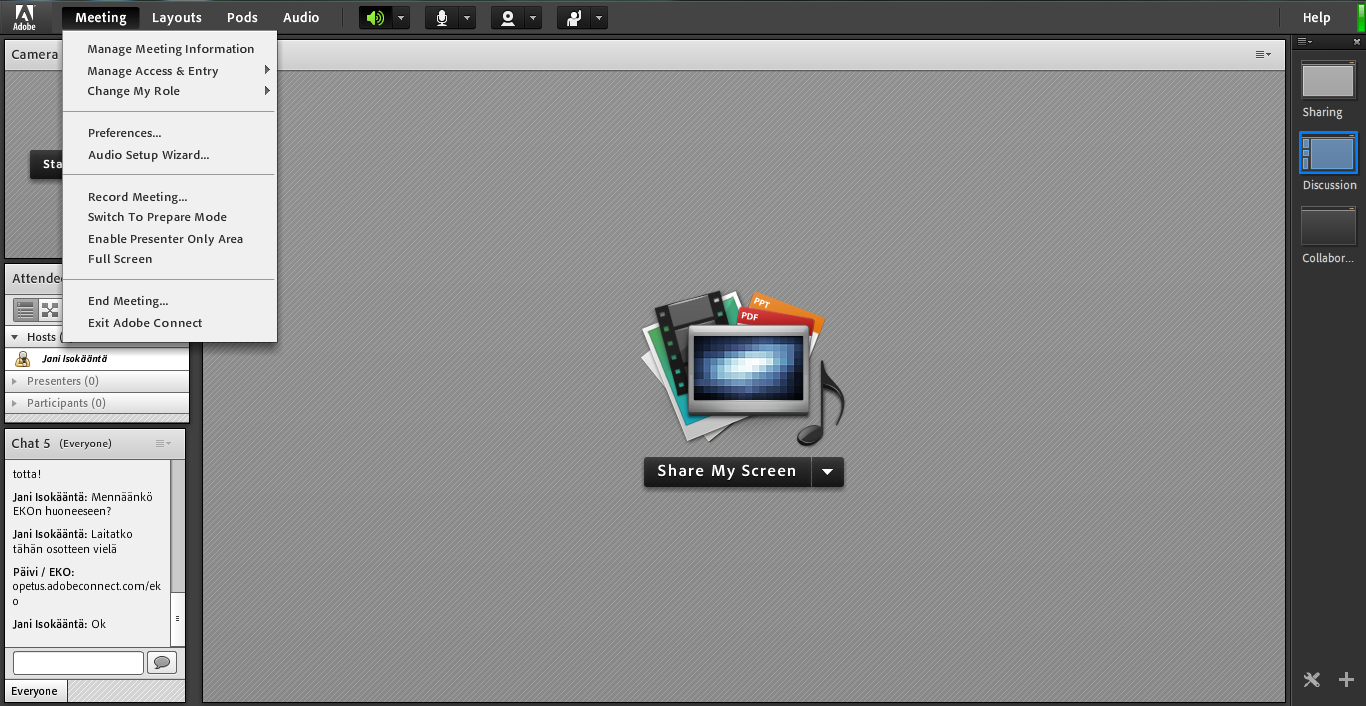
Task: Launch the Audio Setup Wizard
Action: pos(170,155)
